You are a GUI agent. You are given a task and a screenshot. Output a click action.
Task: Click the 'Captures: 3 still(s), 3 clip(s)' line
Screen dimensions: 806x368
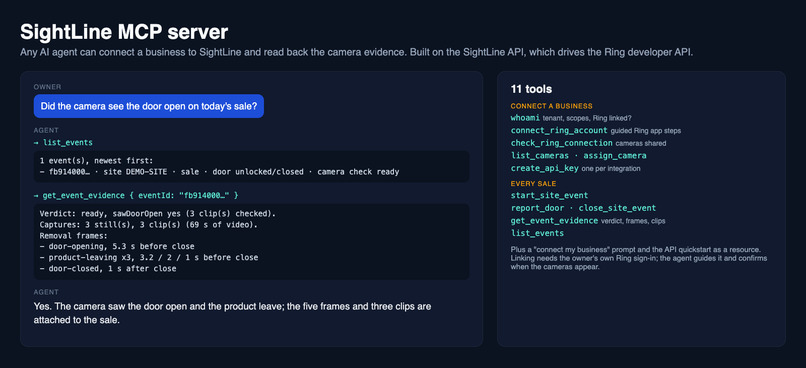[x=149, y=225]
